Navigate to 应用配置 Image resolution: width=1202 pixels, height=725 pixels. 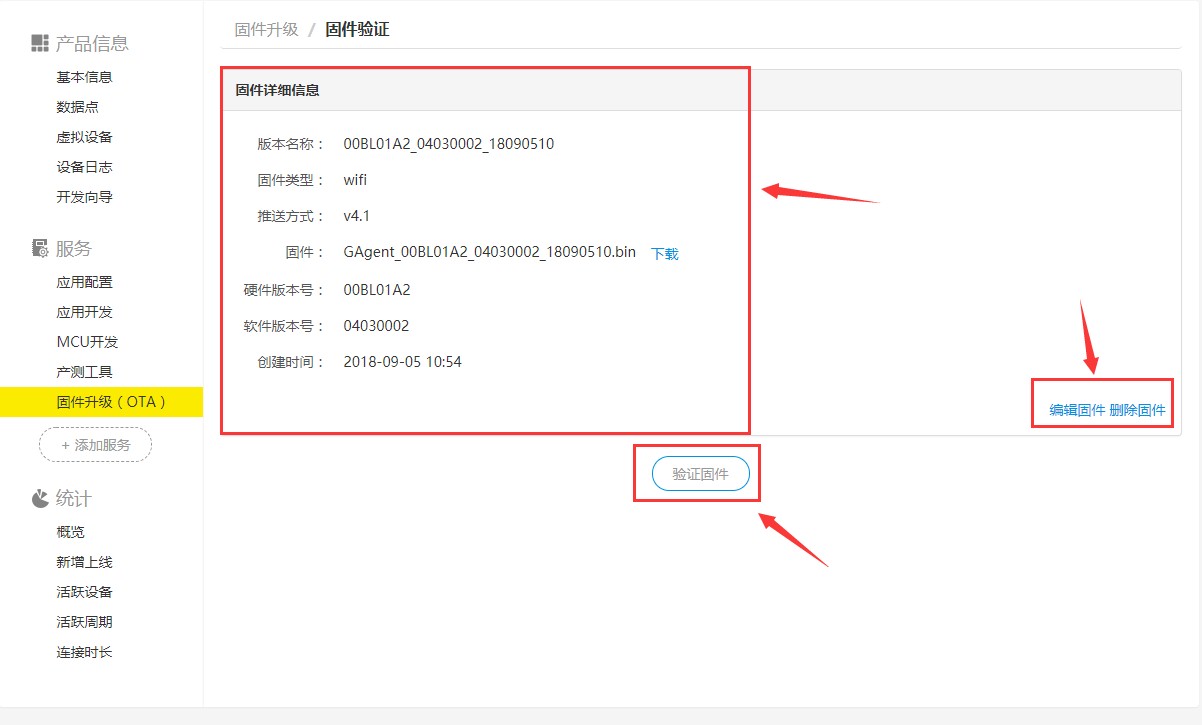coord(84,282)
